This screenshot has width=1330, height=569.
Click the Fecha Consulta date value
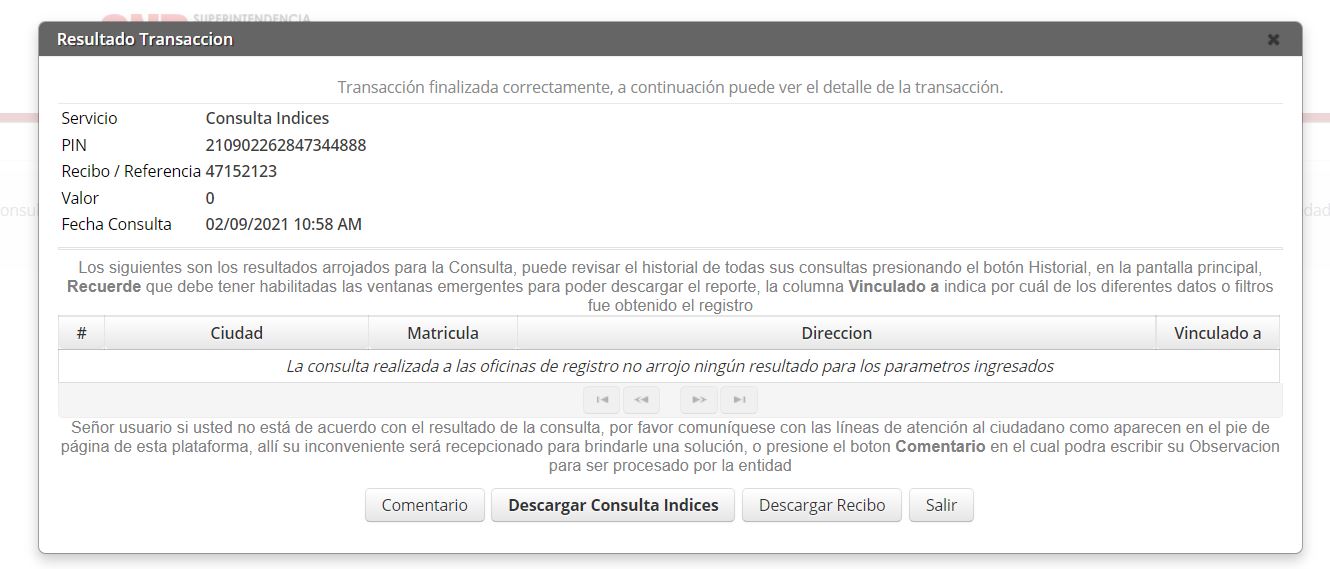coord(283,224)
